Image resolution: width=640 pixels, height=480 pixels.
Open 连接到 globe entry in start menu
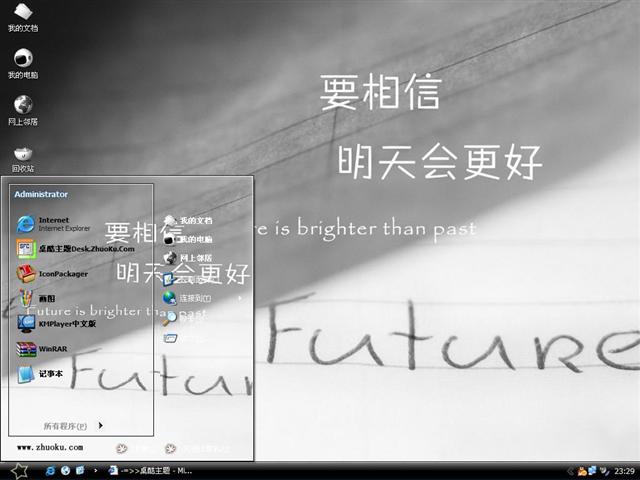click(187, 298)
